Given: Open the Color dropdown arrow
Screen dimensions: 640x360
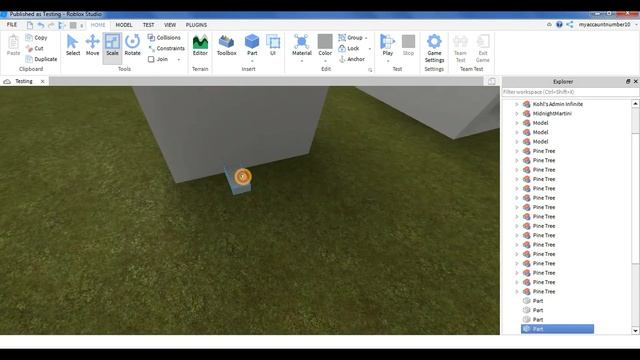Looking at the screenshot, I should (325, 61).
